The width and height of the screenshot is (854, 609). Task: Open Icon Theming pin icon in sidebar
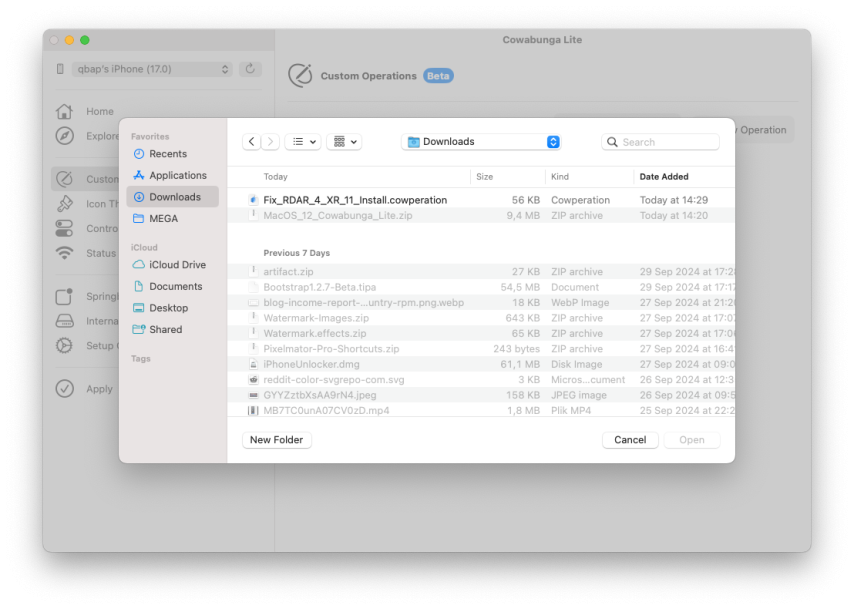click(64, 203)
